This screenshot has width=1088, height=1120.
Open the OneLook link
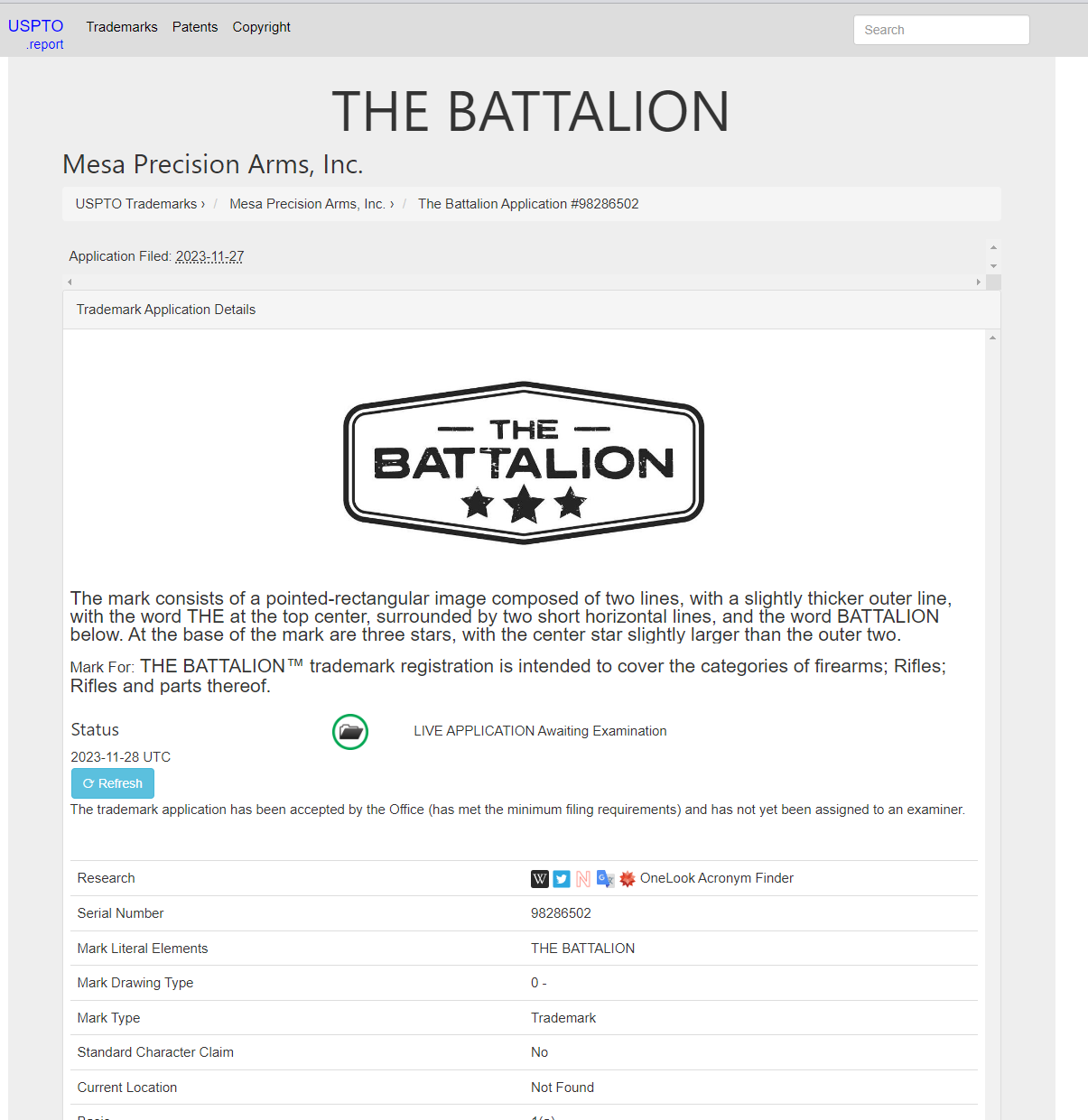(x=667, y=878)
